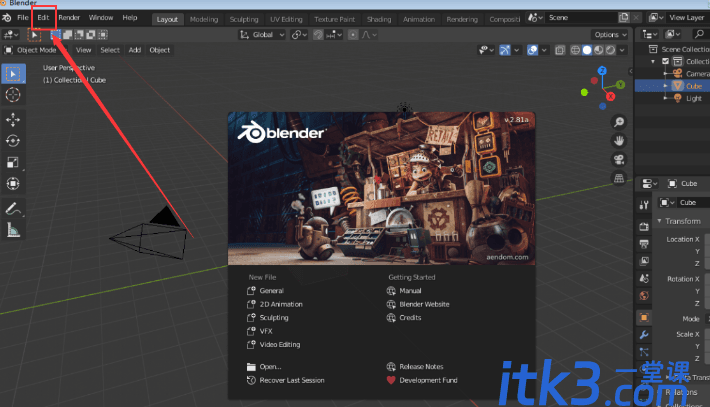Open the Tool properties tab icon
The height and width of the screenshot is (407, 710).
pyautogui.click(x=644, y=205)
